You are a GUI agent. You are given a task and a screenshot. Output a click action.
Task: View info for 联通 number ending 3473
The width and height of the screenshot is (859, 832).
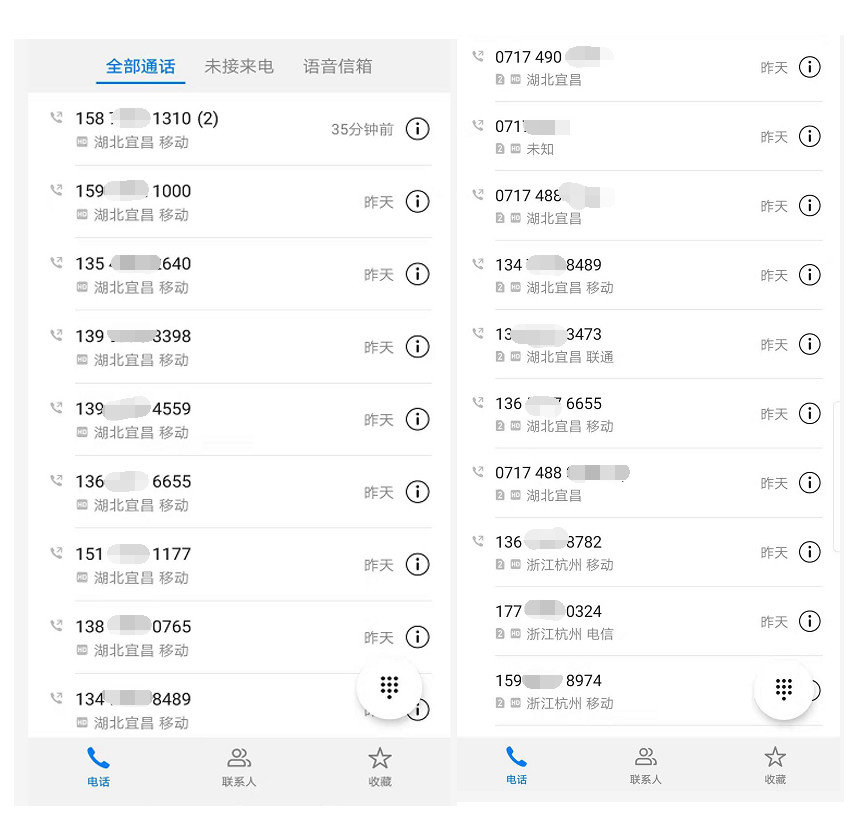tap(810, 344)
